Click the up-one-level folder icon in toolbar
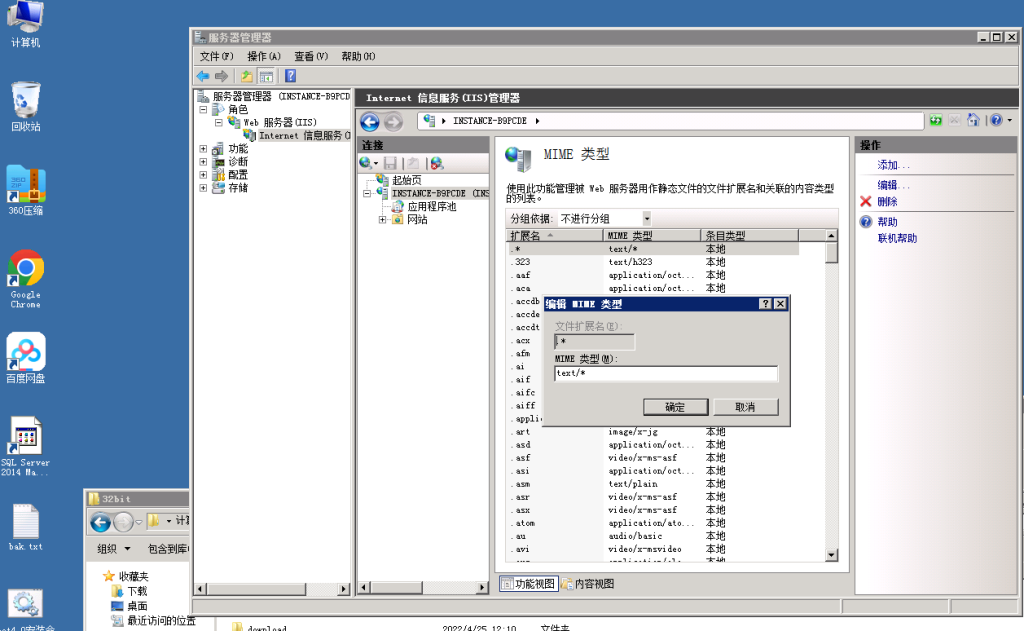 click(x=247, y=76)
